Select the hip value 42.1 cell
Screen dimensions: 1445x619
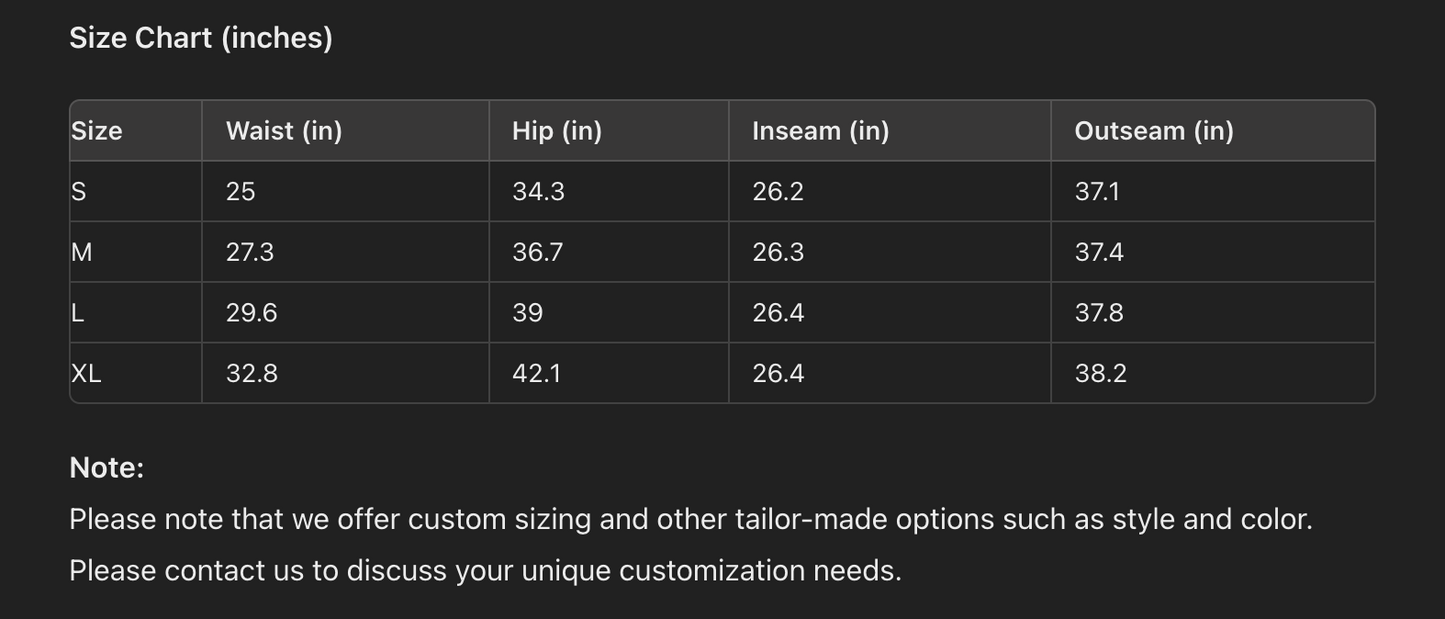[x=537, y=373]
